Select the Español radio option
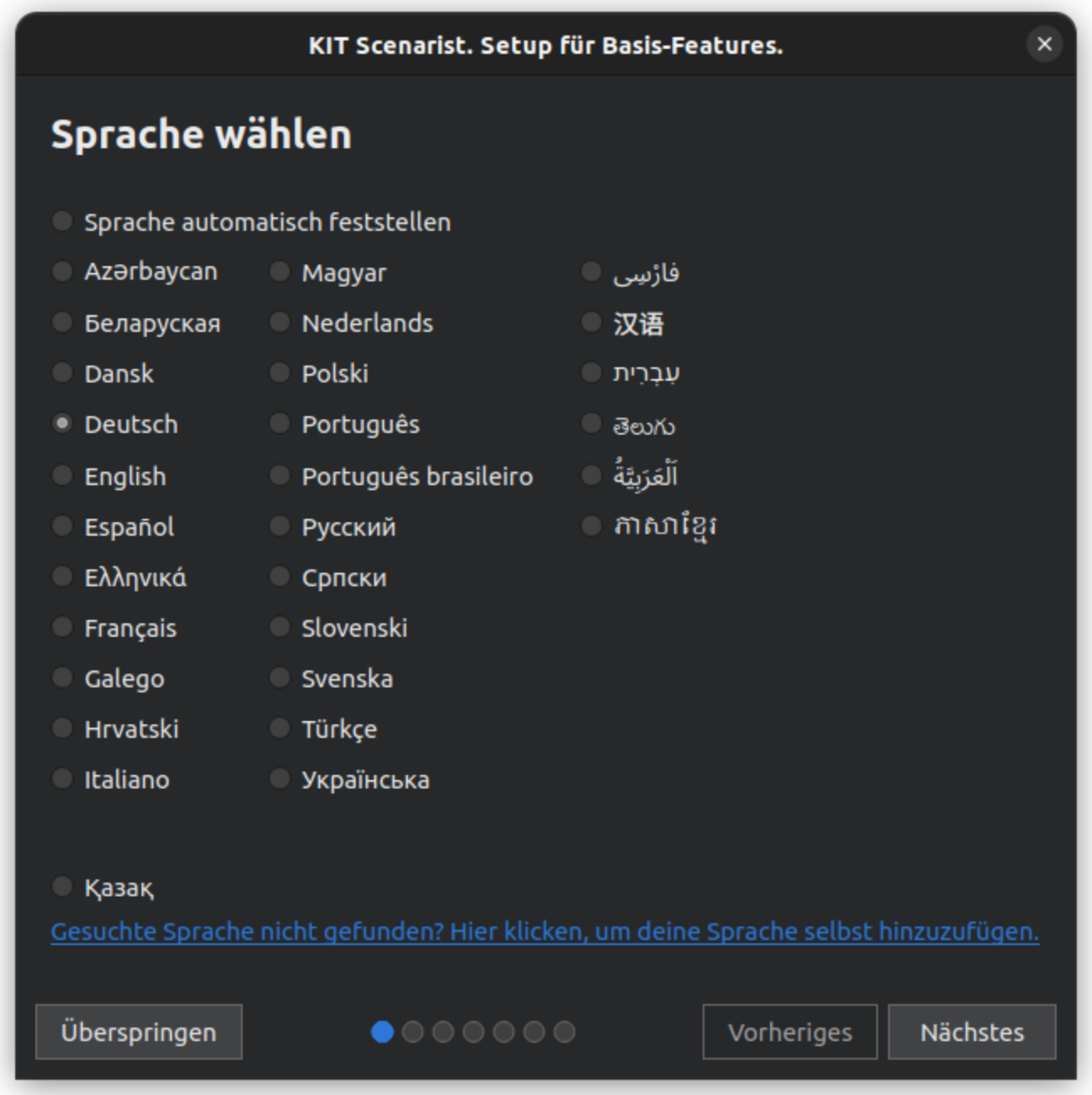This screenshot has height=1095, width=1092. tap(62, 526)
